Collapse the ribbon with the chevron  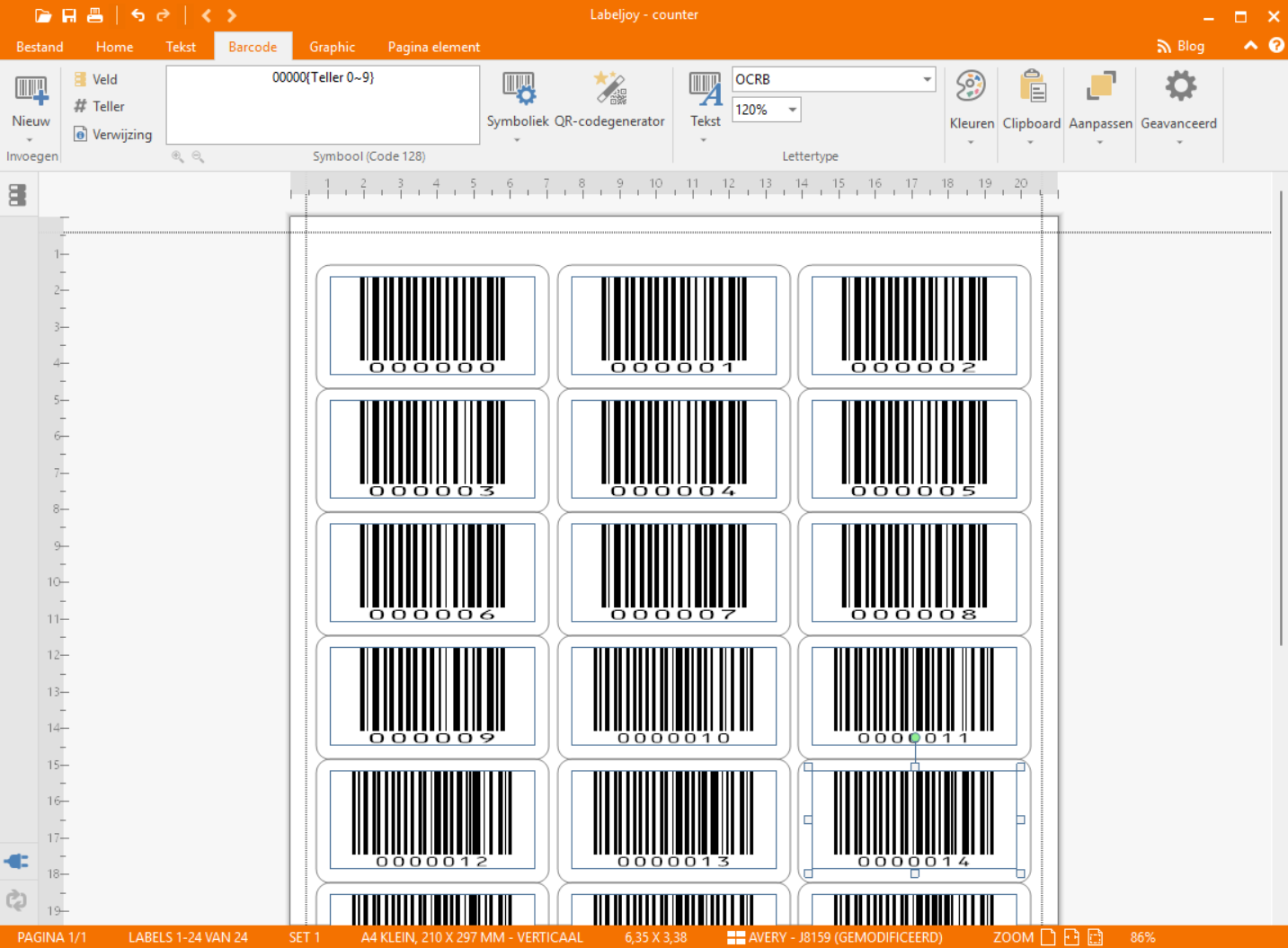(1250, 46)
